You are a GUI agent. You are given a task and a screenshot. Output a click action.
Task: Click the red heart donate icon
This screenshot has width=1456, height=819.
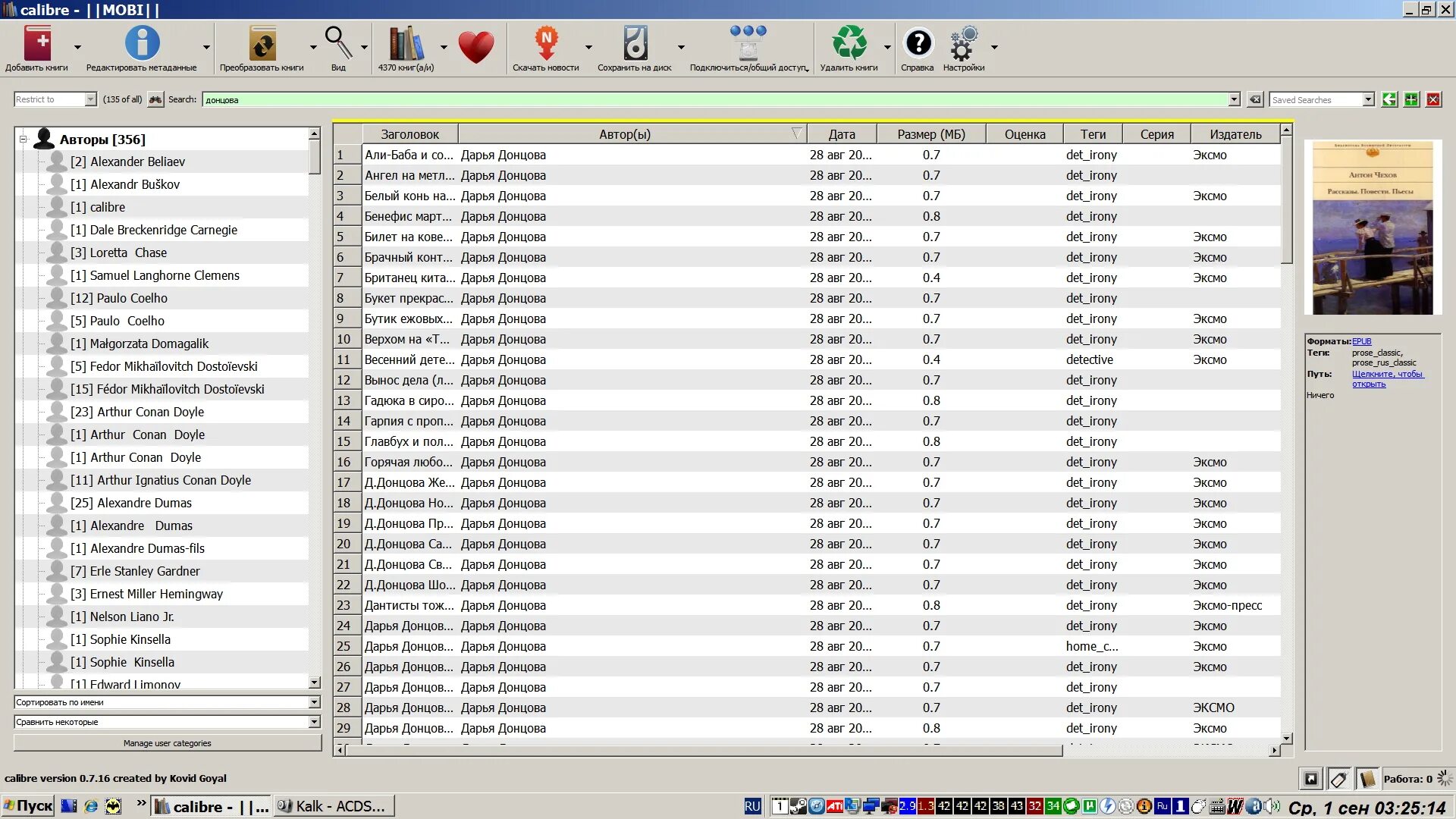[475, 47]
